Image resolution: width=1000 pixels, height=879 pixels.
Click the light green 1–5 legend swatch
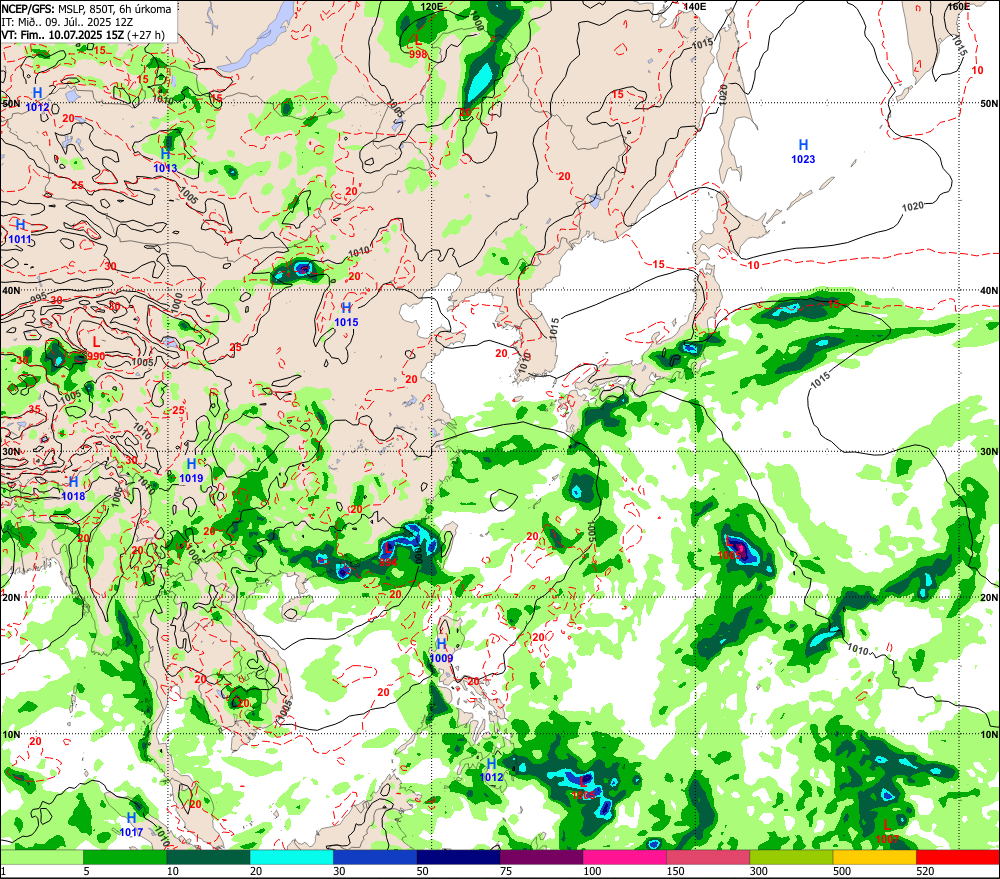[41, 857]
